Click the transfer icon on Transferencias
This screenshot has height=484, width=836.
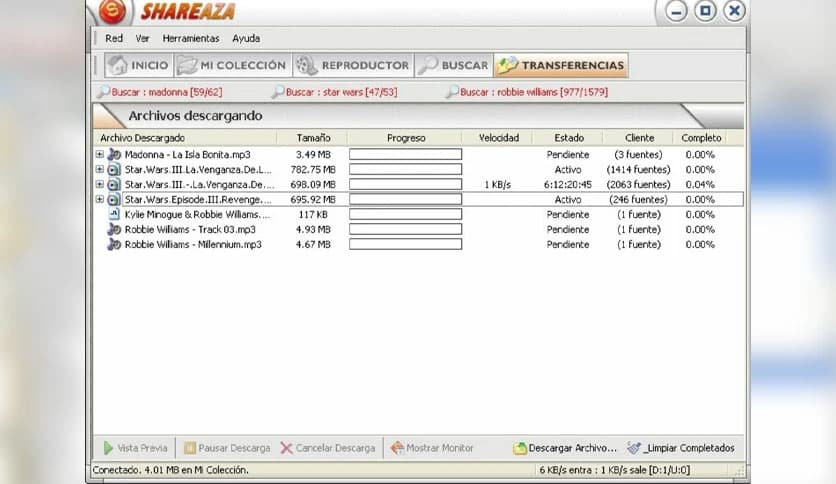(x=507, y=65)
